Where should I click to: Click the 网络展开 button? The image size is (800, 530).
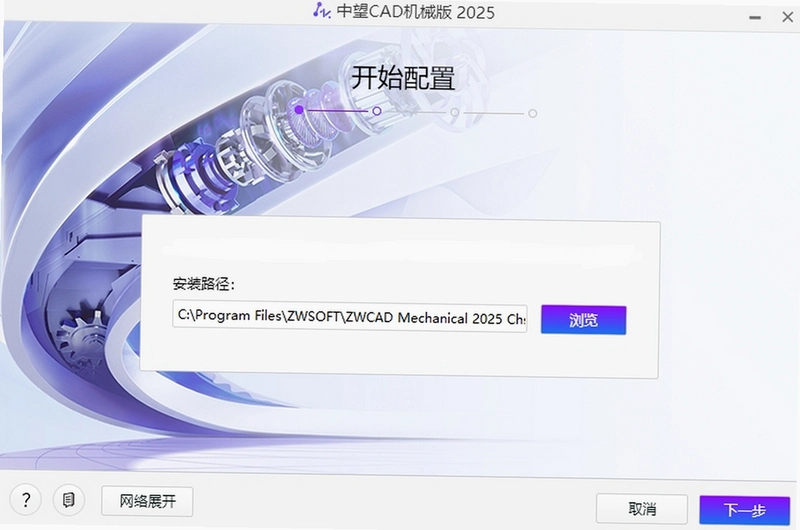pos(147,501)
